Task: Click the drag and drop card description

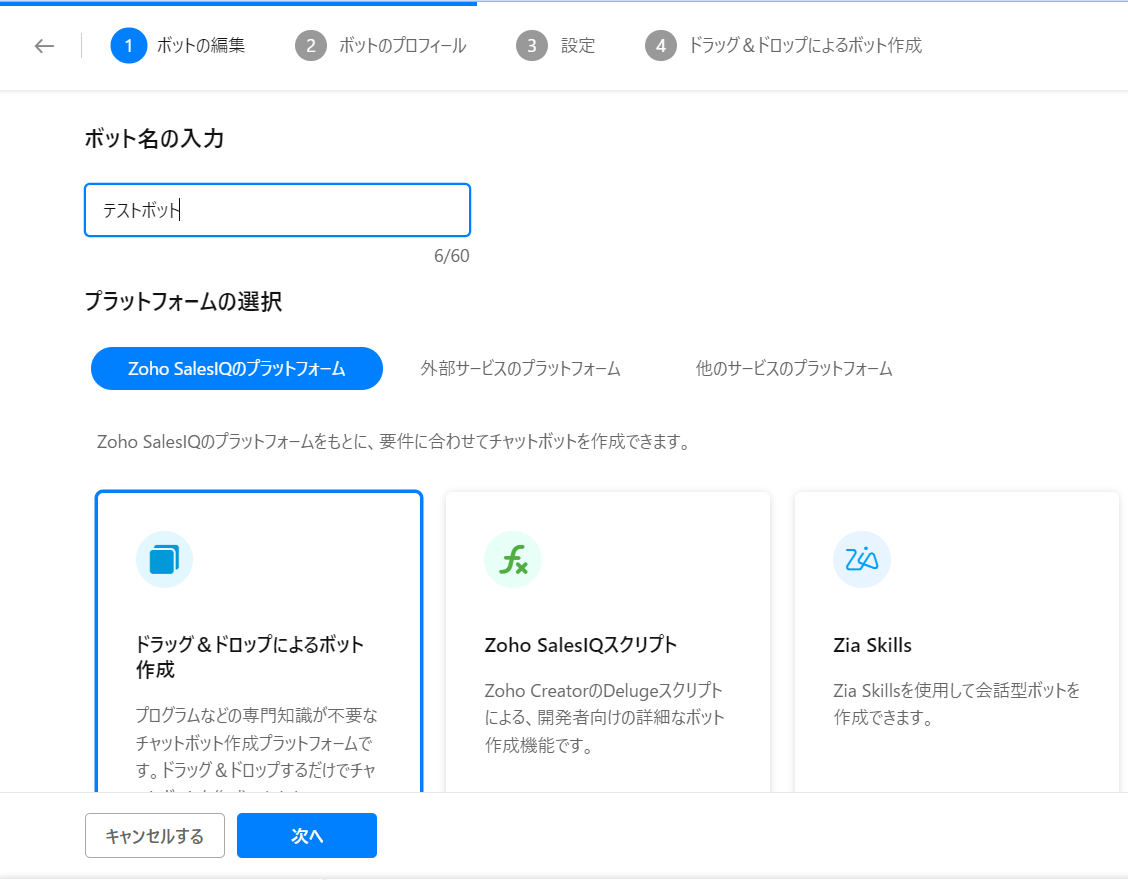Action: point(256,748)
